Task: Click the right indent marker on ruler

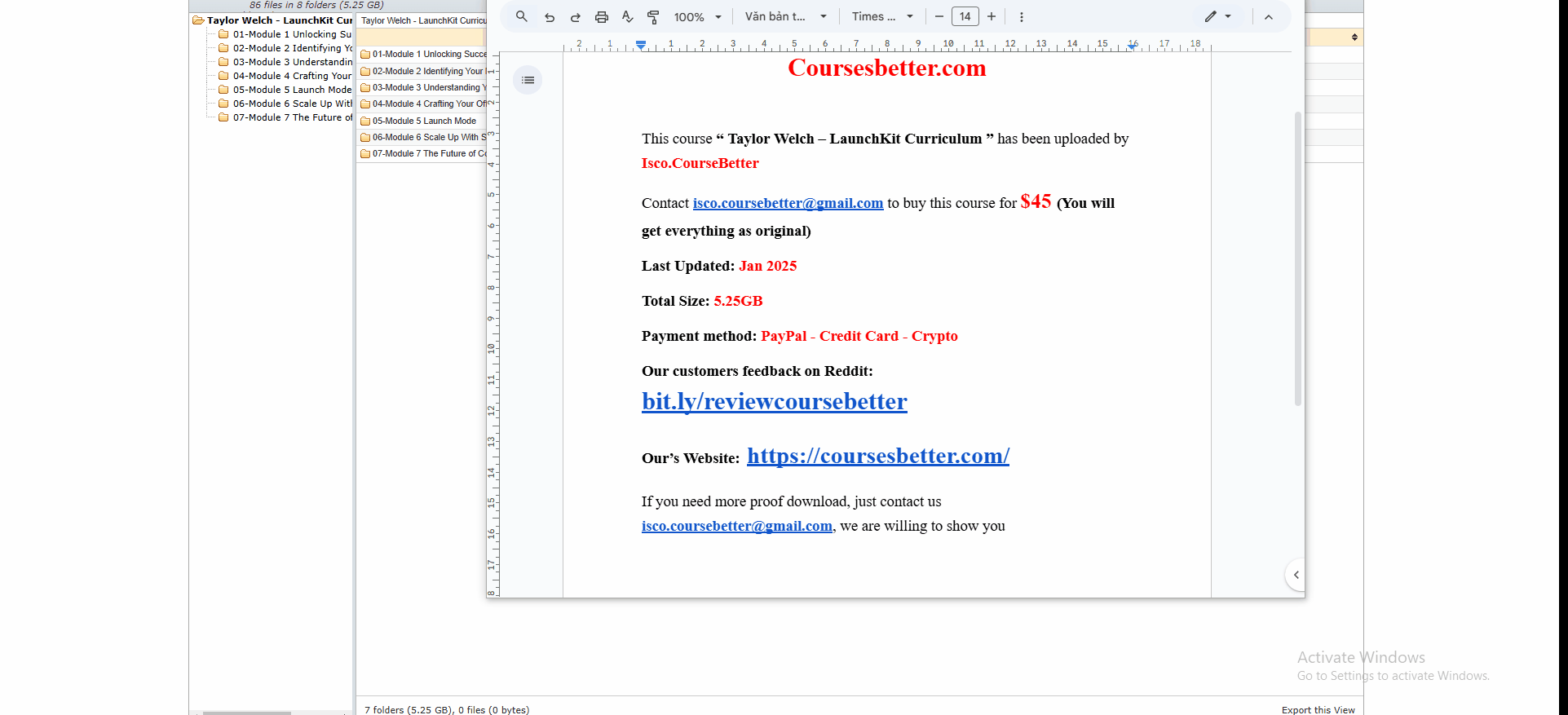Action: point(1132,46)
